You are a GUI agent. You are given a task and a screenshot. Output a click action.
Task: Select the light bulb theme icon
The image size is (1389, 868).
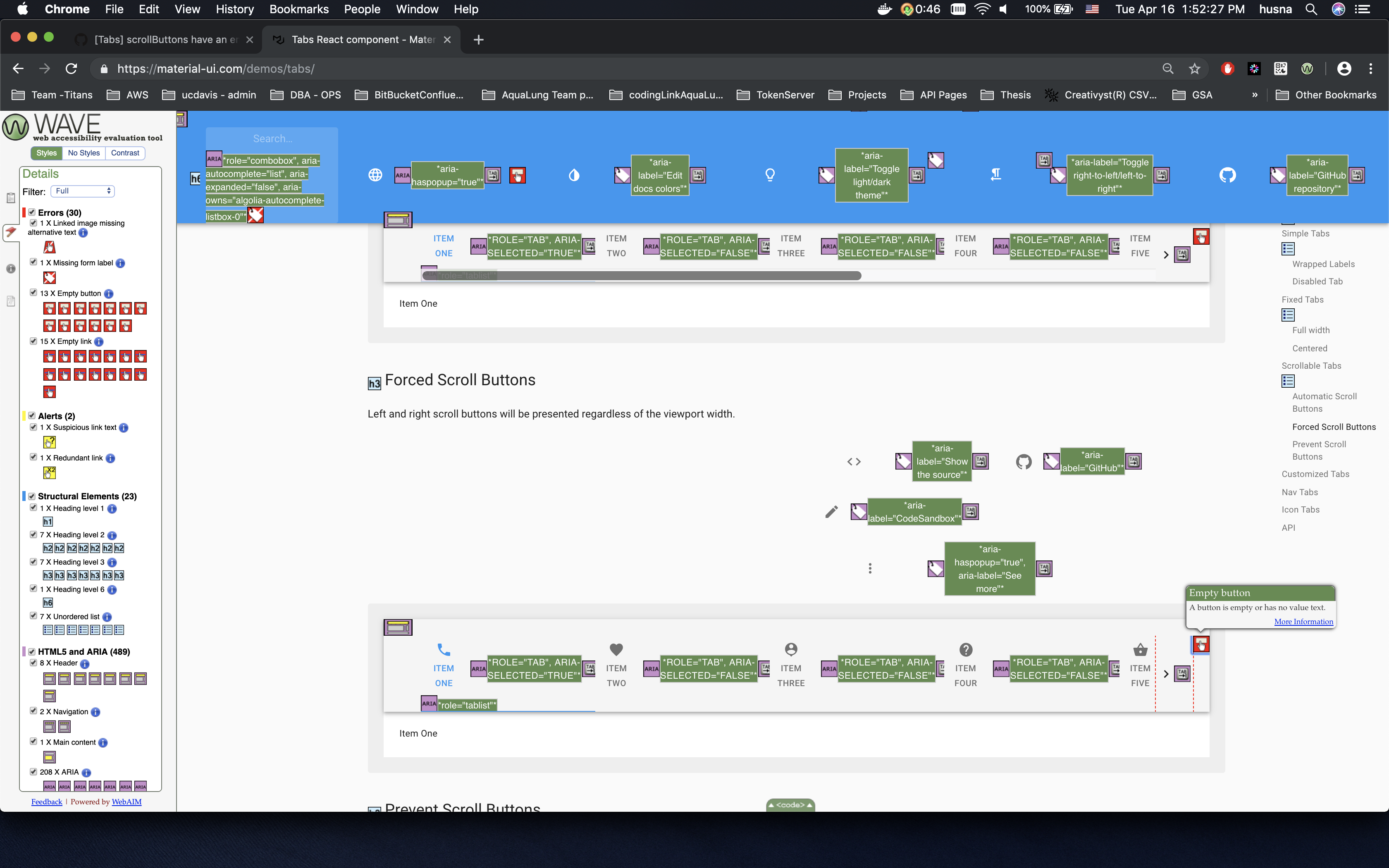click(771, 174)
